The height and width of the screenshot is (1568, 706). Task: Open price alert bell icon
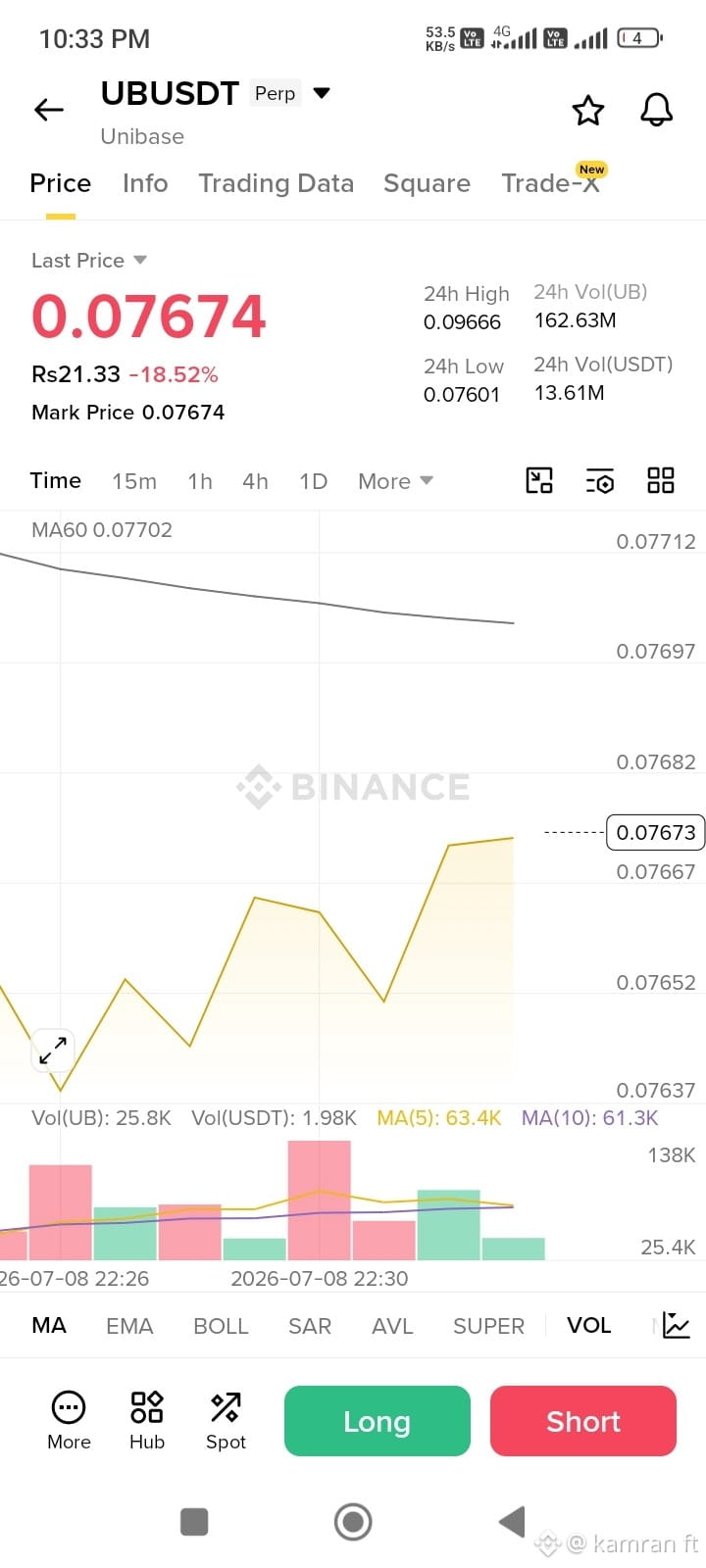(x=657, y=110)
